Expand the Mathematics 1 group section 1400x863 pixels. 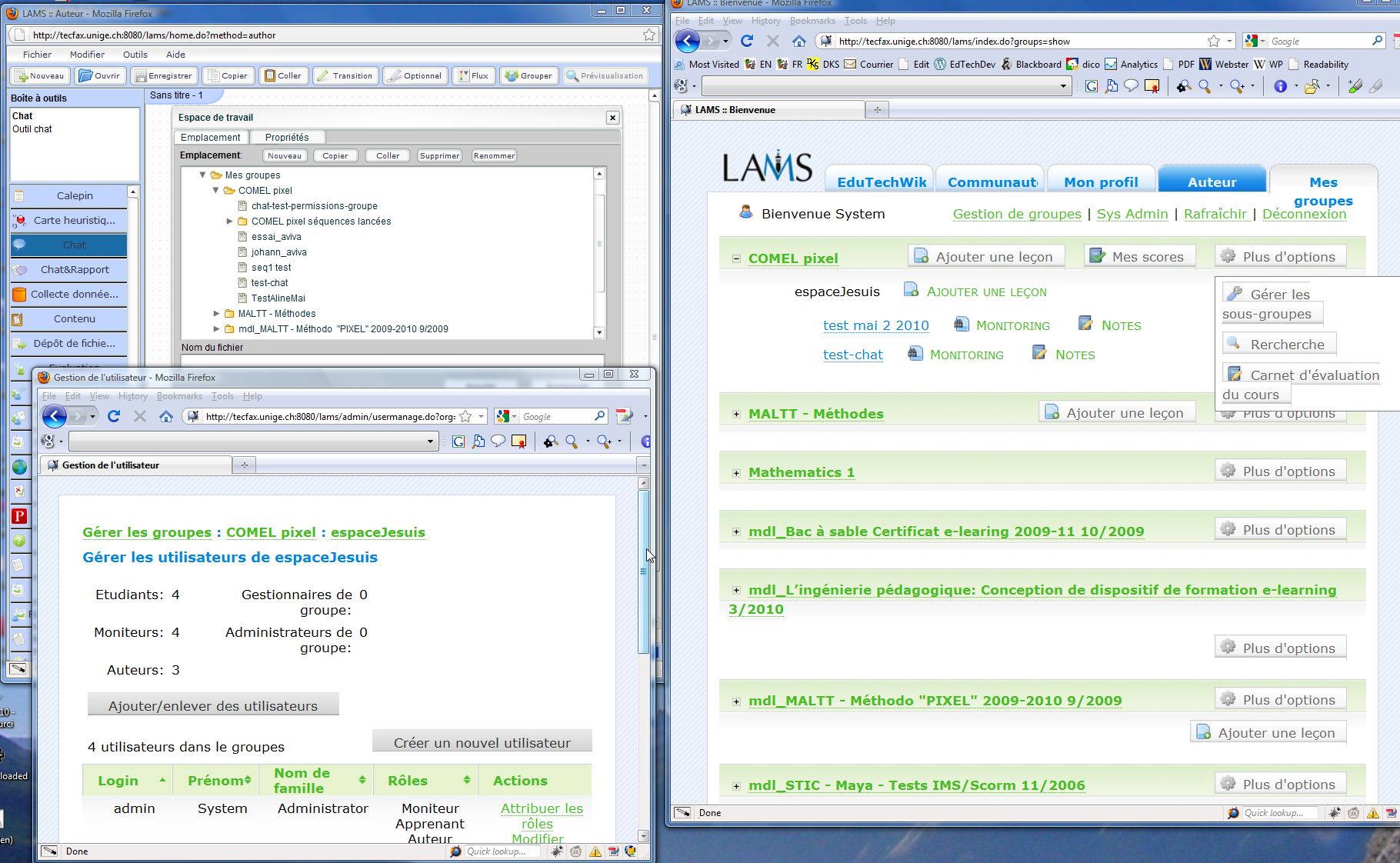(x=736, y=473)
